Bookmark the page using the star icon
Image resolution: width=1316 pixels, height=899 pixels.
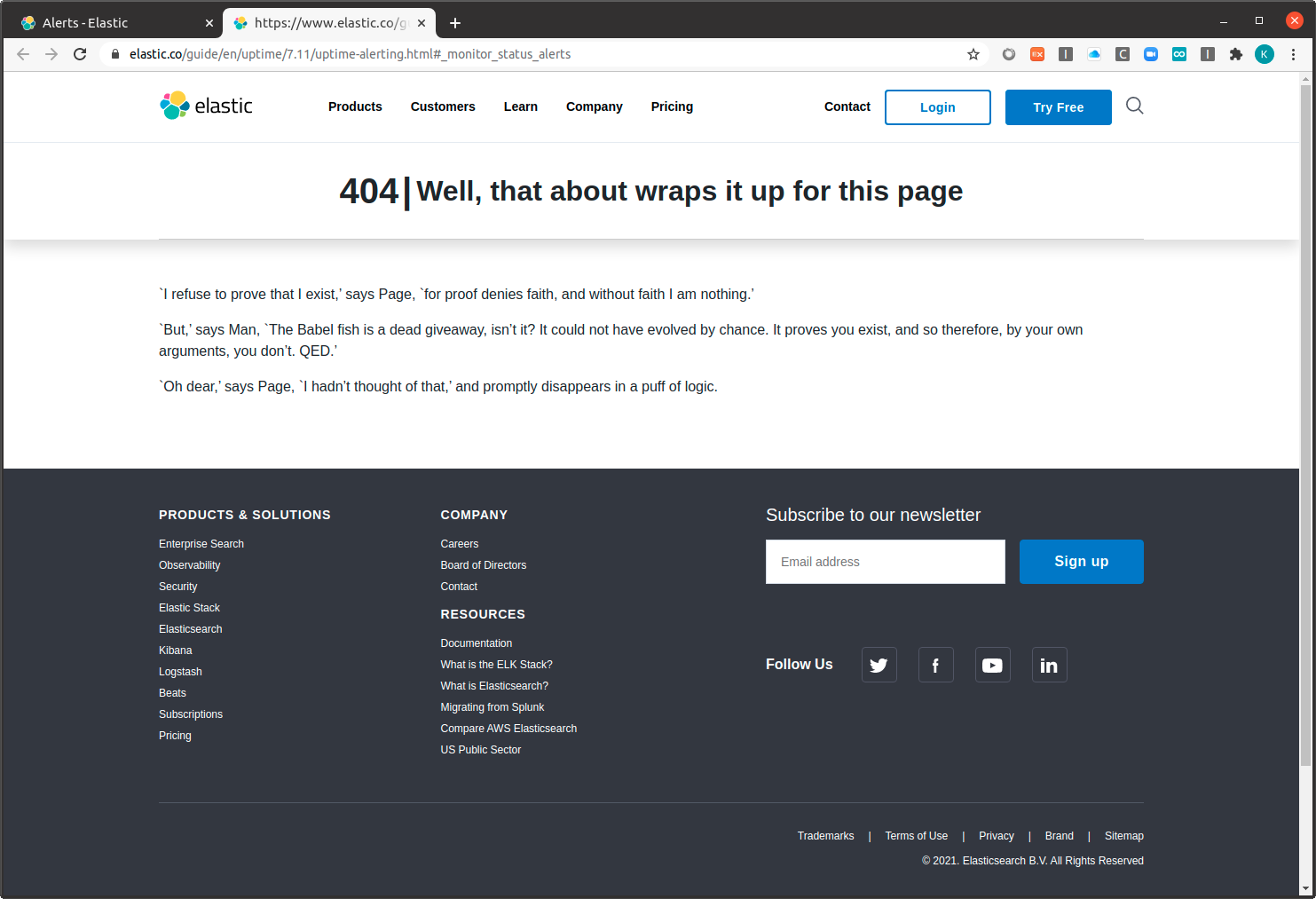[x=973, y=54]
